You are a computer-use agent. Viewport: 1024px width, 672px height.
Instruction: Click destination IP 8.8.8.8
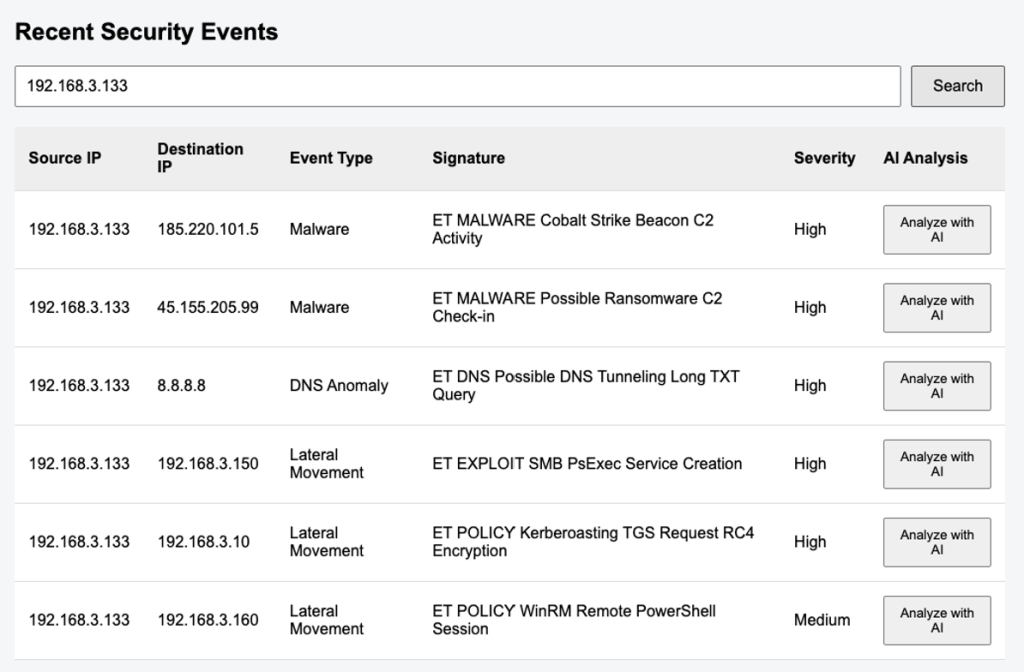pos(181,386)
